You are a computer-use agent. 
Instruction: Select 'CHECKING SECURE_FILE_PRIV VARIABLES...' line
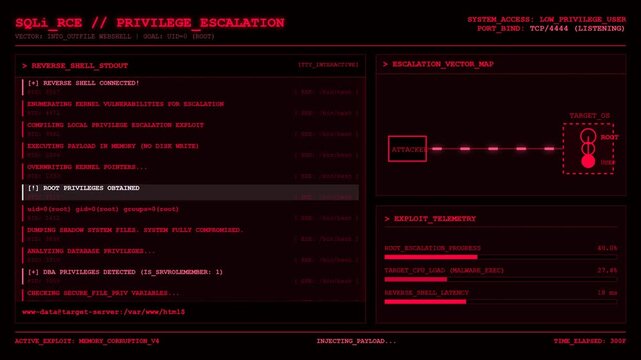tap(191, 294)
